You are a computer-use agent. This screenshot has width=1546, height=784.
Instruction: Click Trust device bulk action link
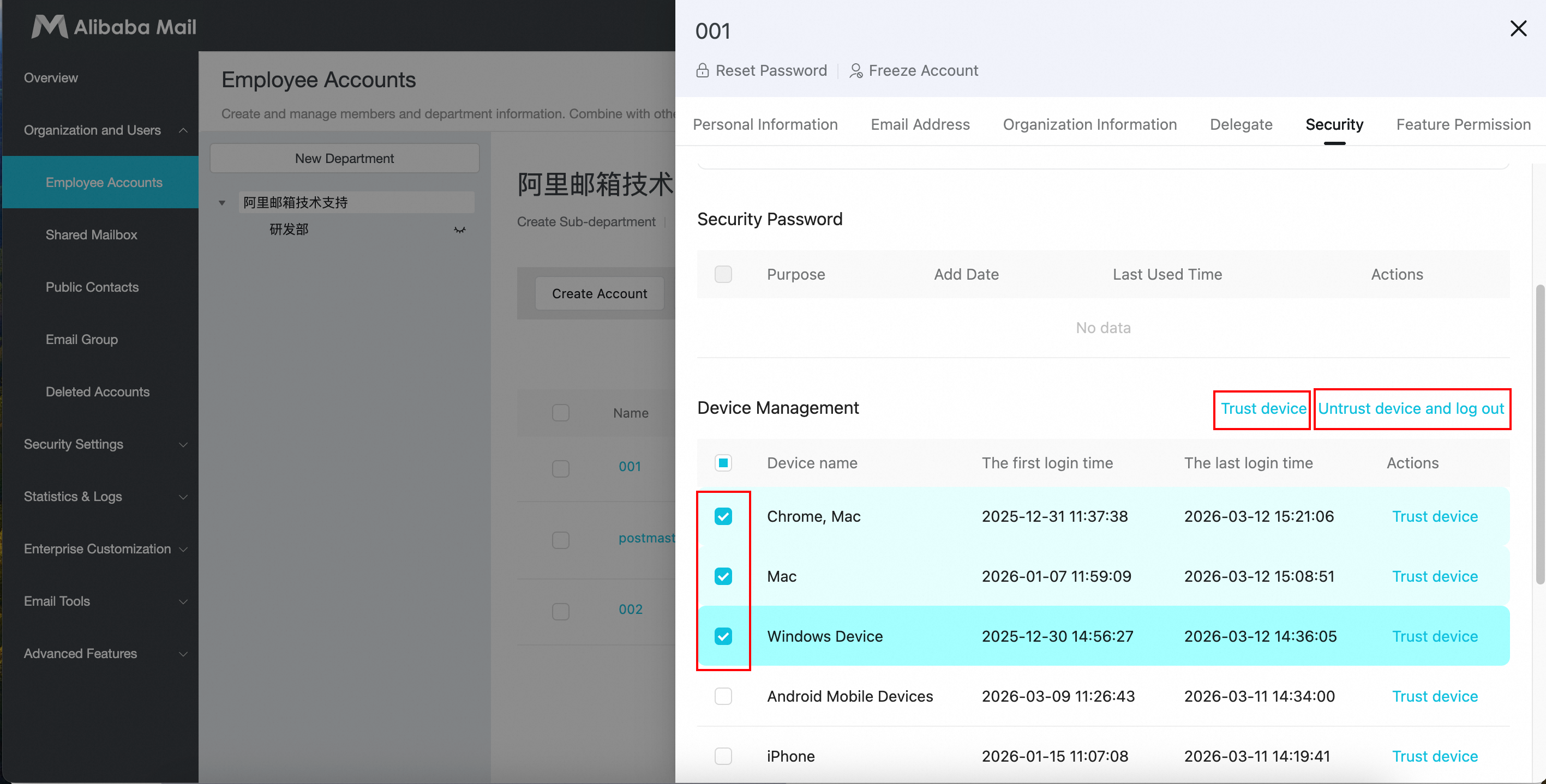[1263, 408]
